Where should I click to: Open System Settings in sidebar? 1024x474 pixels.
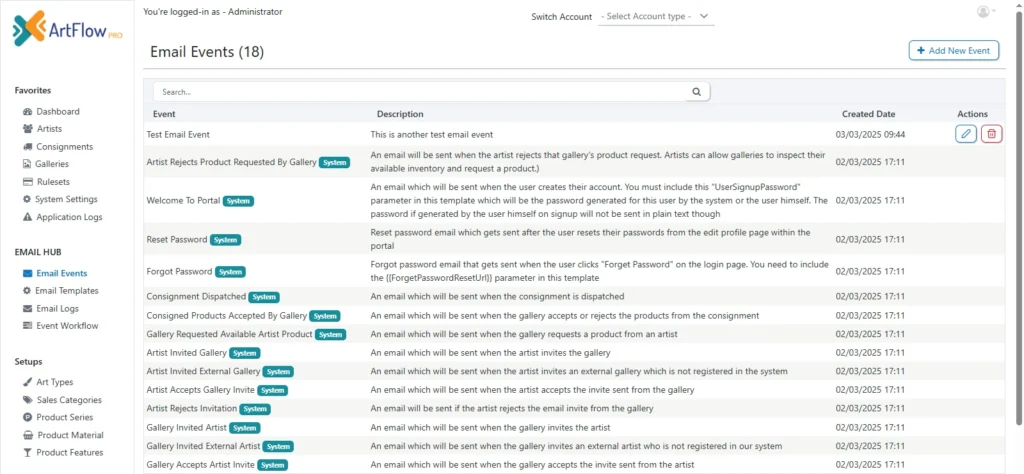point(66,199)
